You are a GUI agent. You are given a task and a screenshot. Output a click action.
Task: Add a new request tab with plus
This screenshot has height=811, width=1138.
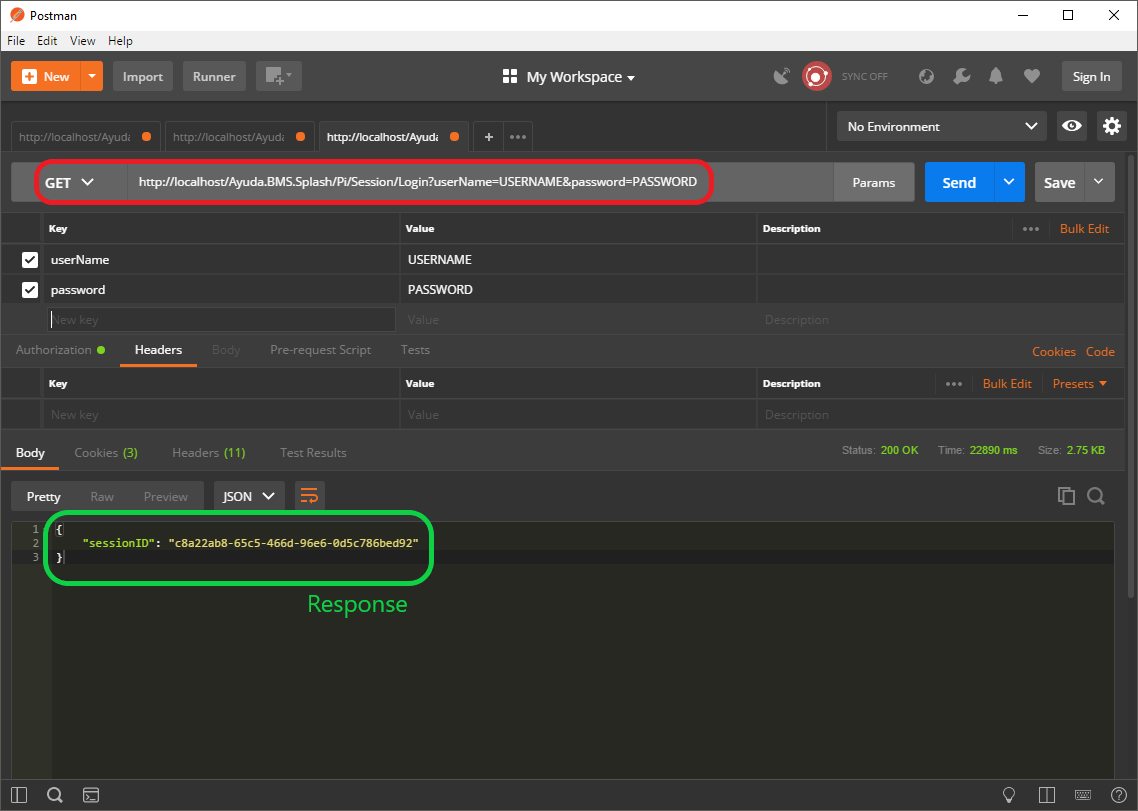pyautogui.click(x=488, y=136)
